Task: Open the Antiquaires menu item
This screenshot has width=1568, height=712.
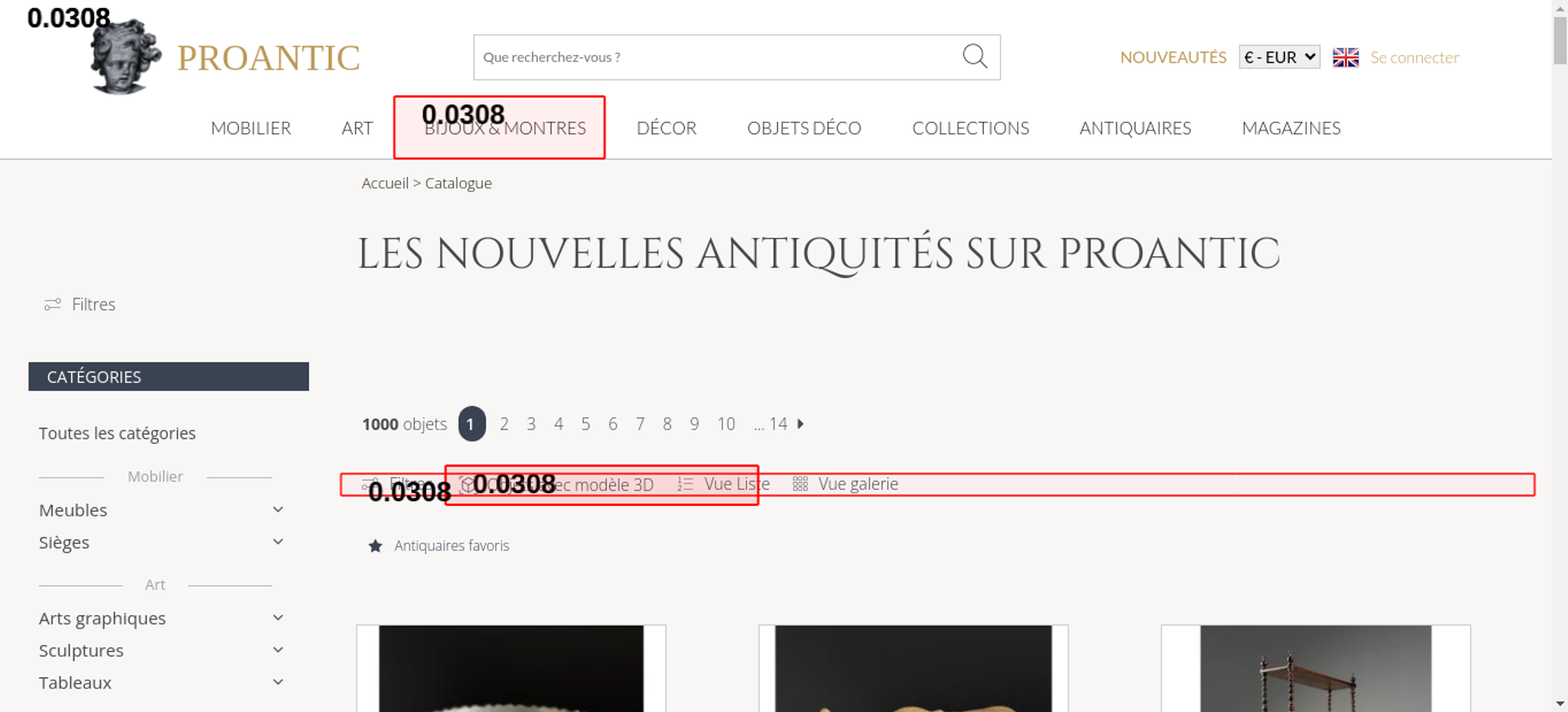Action: [x=1134, y=129]
